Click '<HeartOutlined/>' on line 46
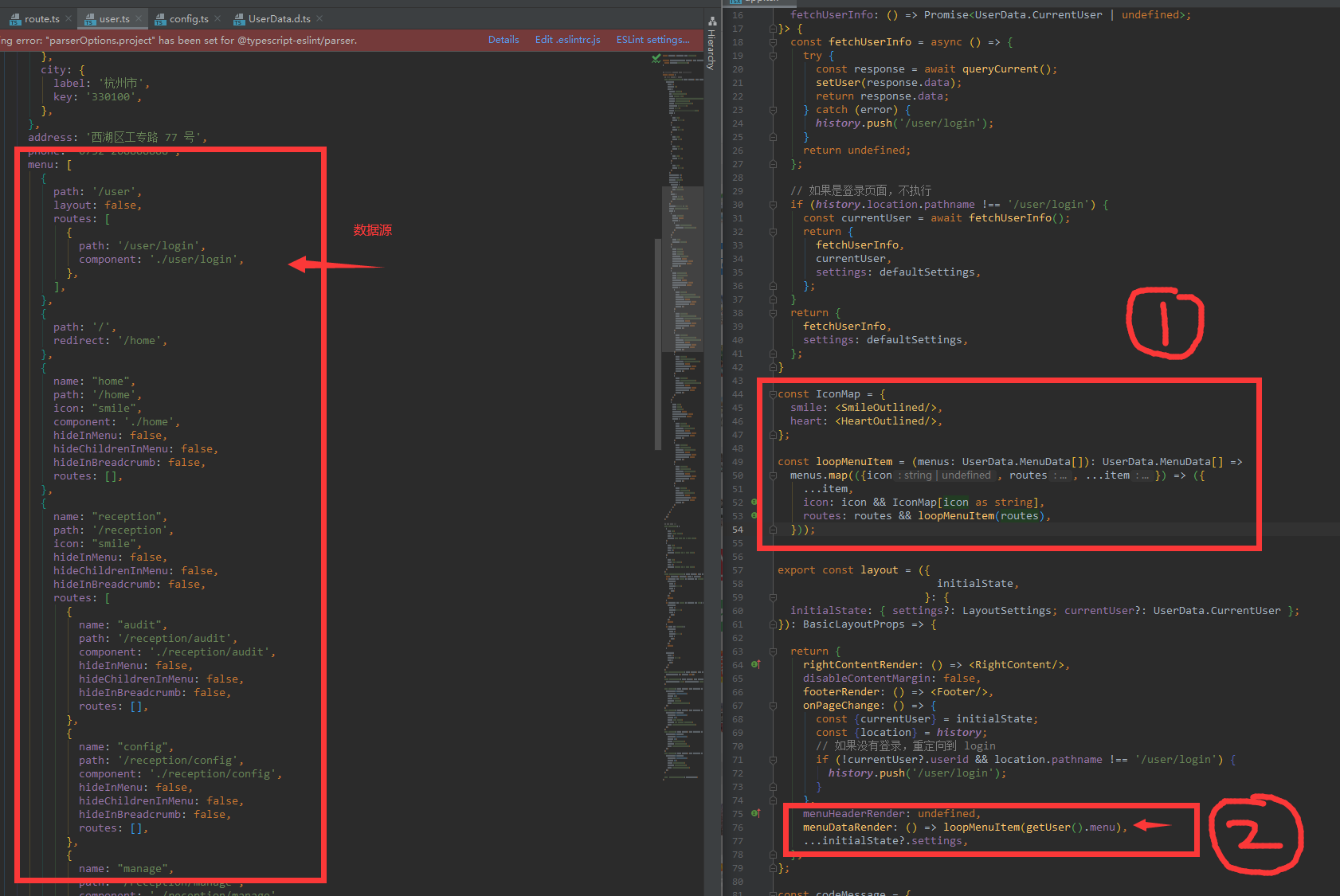Viewport: 1340px width, 896px height. [x=886, y=421]
